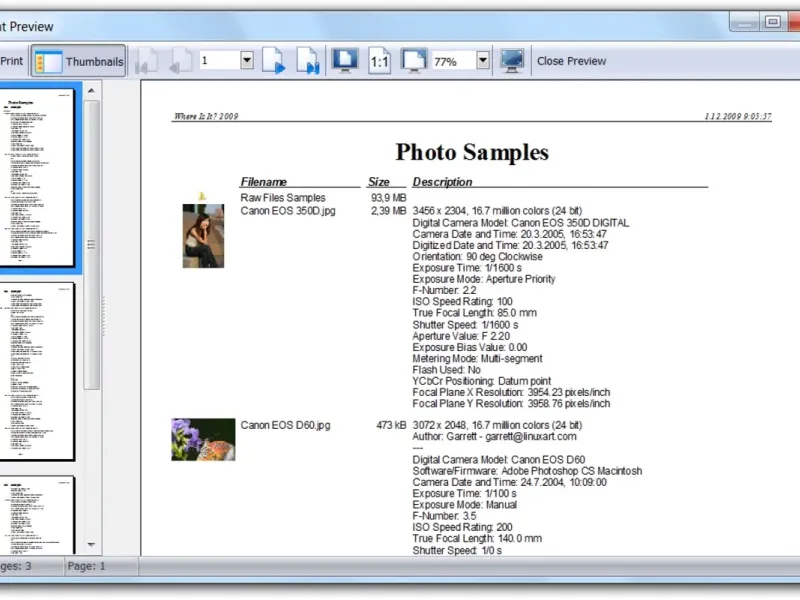Click the page number input field
The width and height of the screenshot is (800, 600).
[219, 61]
